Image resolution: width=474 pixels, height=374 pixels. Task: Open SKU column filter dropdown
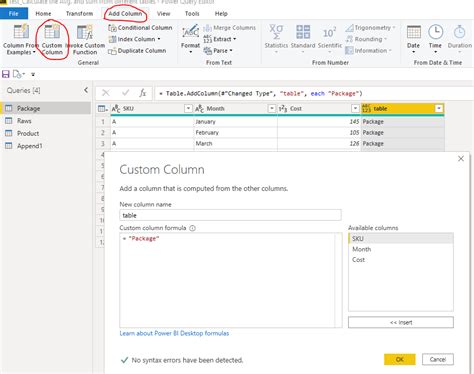[188, 108]
